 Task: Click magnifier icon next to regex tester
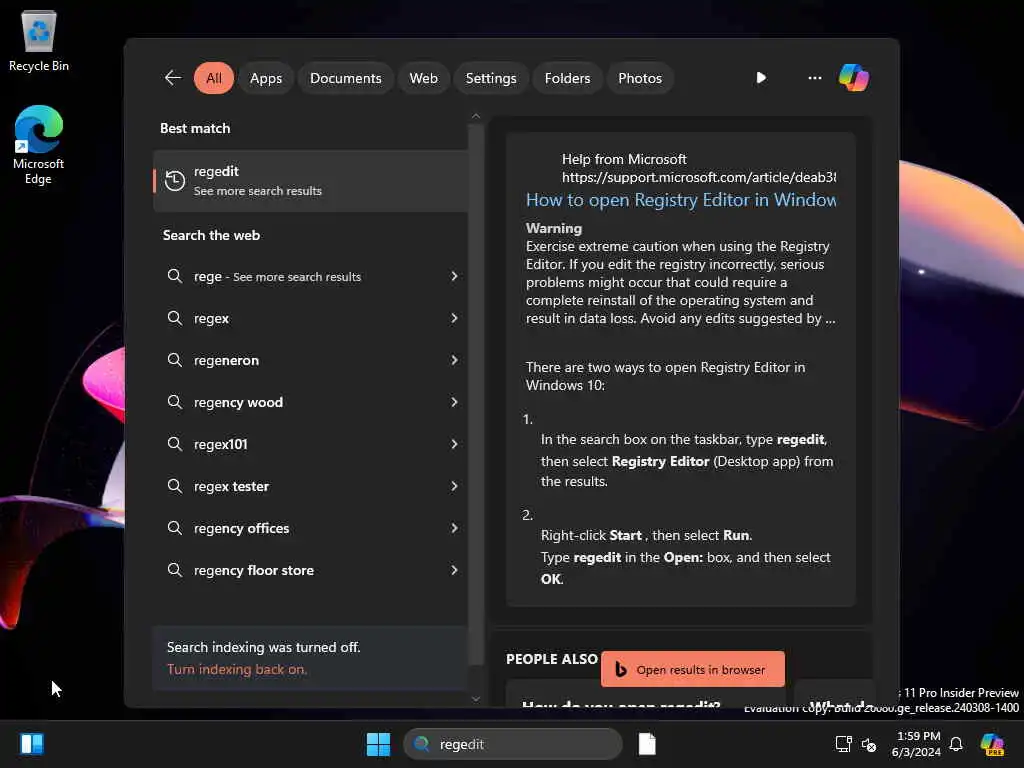coord(174,486)
